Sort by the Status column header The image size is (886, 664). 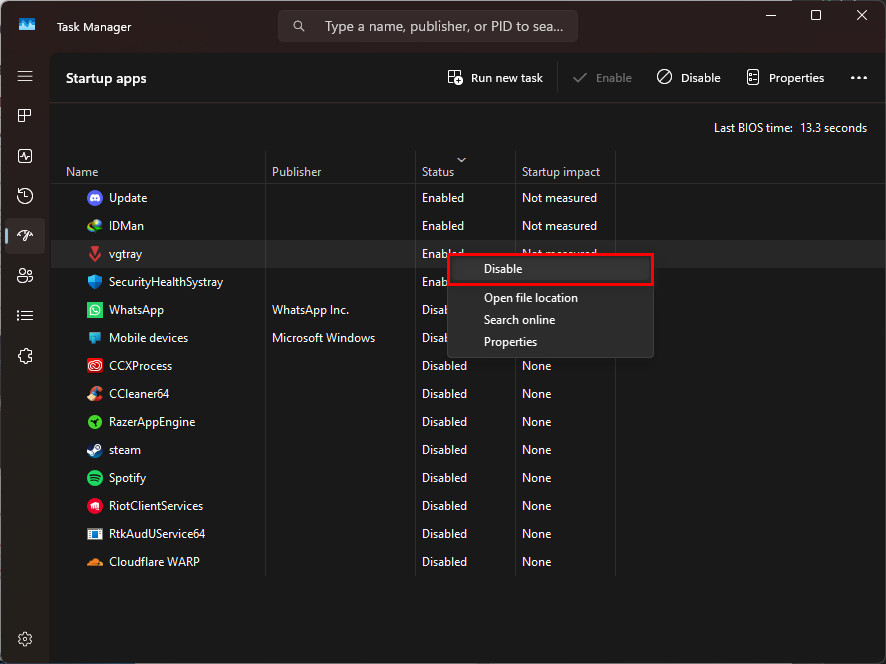[438, 172]
